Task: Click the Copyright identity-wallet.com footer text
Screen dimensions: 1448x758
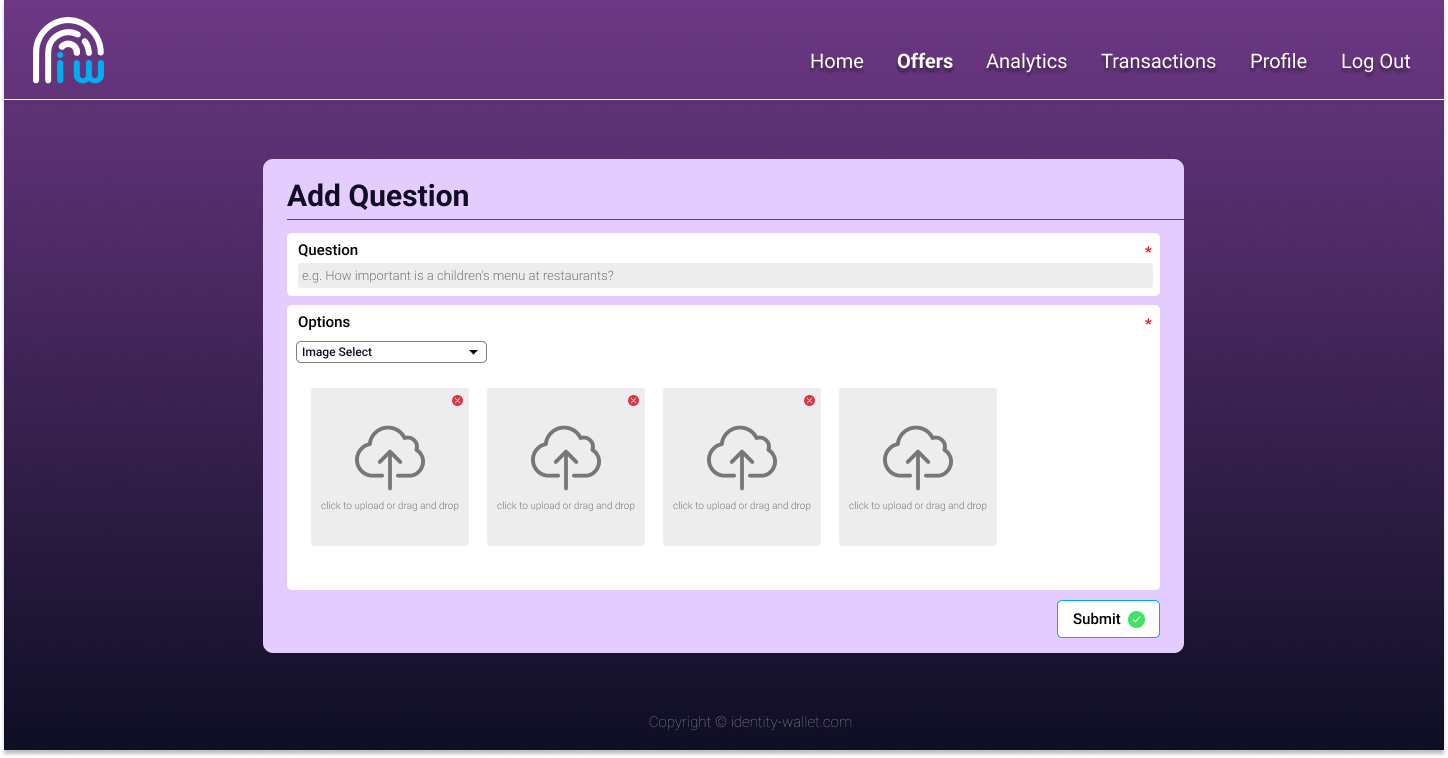Action: tap(750, 722)
